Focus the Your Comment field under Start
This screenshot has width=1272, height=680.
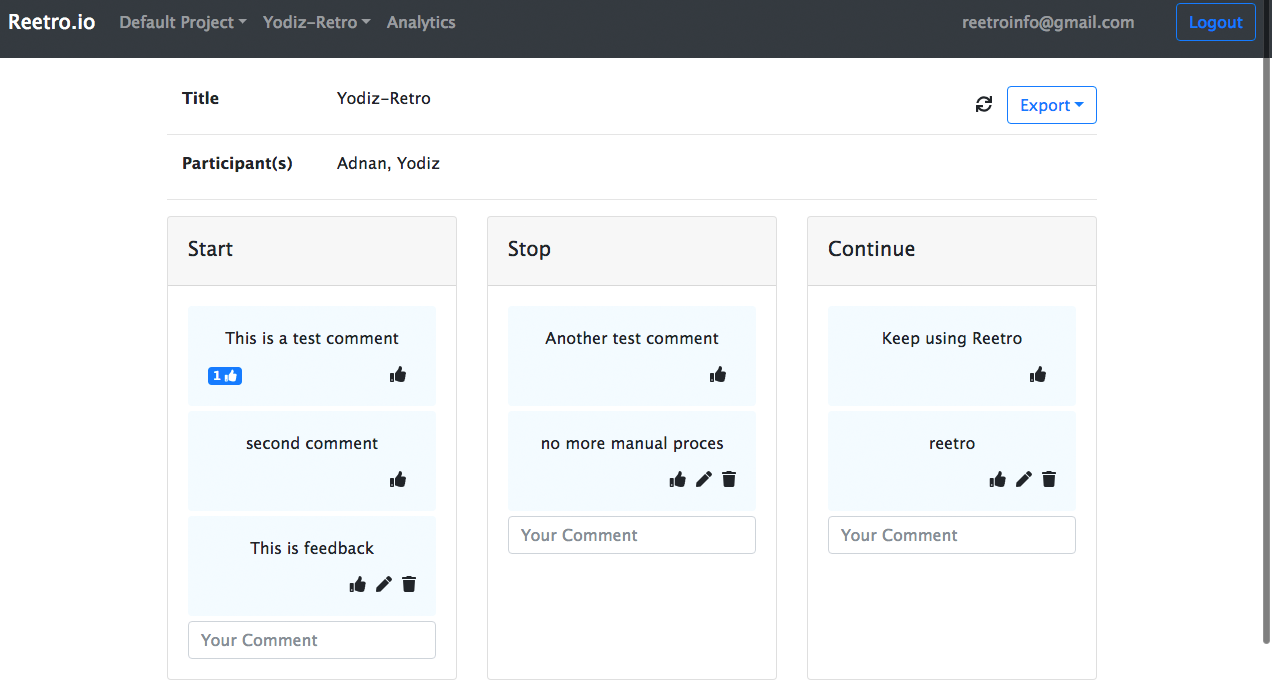pos(312,640)
